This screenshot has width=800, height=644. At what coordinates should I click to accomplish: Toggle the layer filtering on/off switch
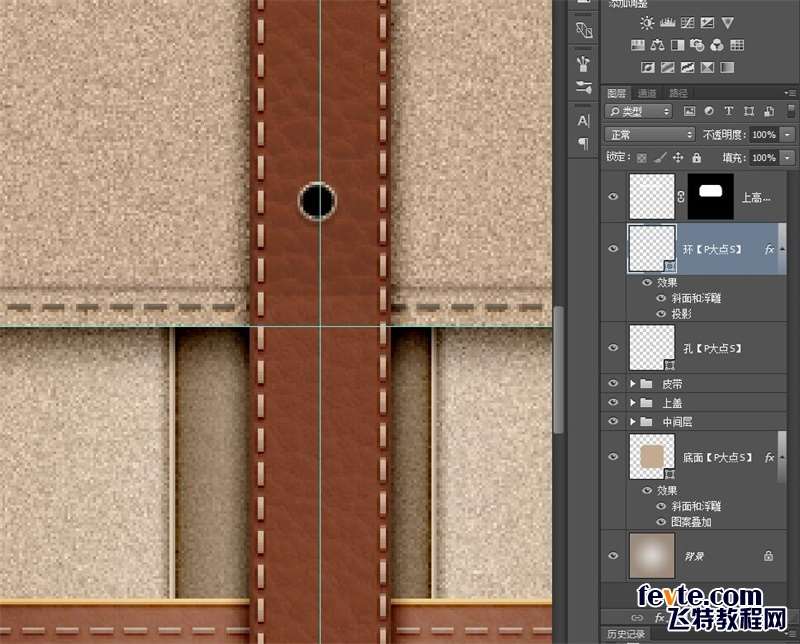[790, 111]
